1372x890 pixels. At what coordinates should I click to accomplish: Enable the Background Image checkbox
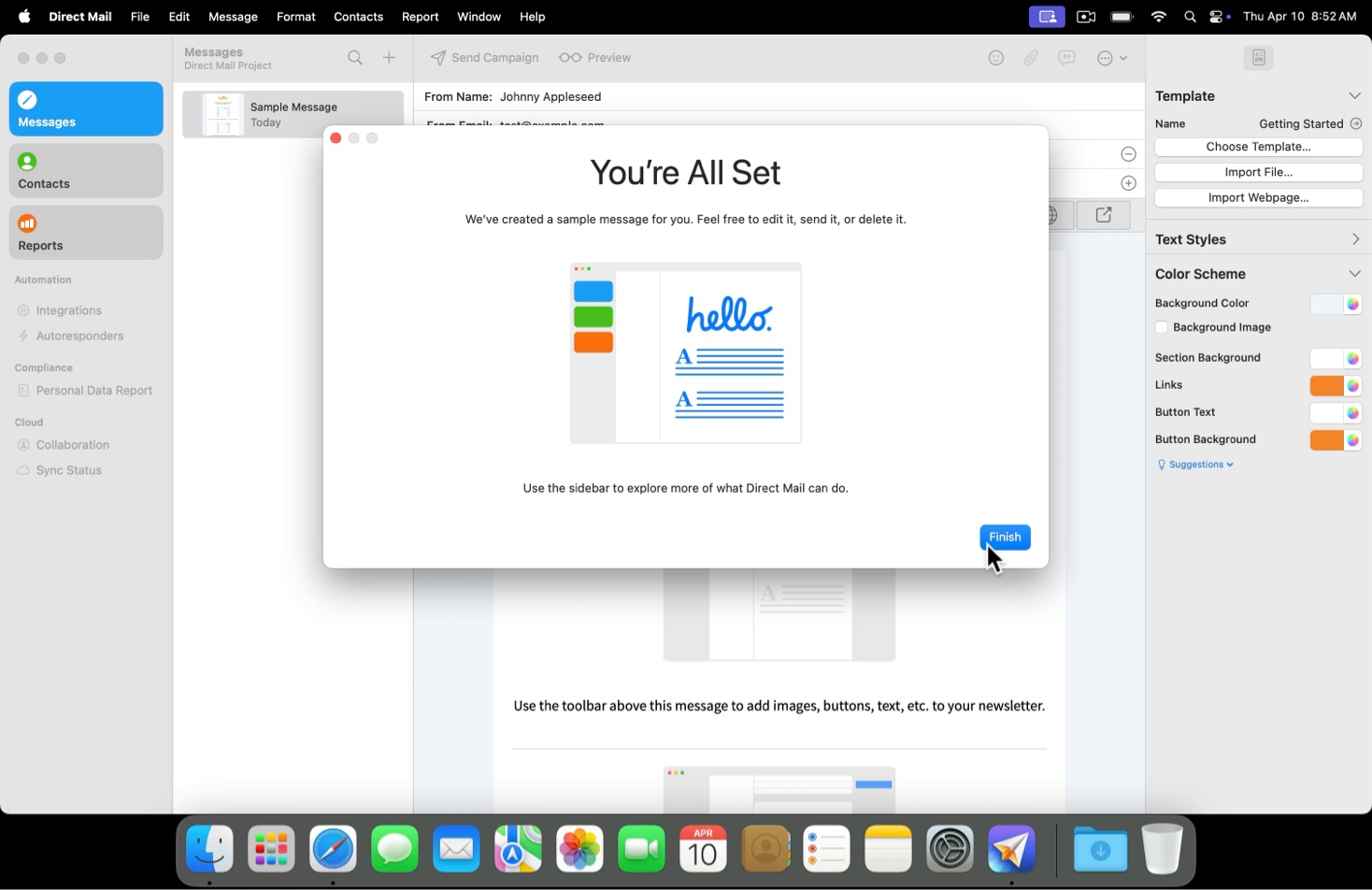pyautogui.click(x=1162, y=328)
